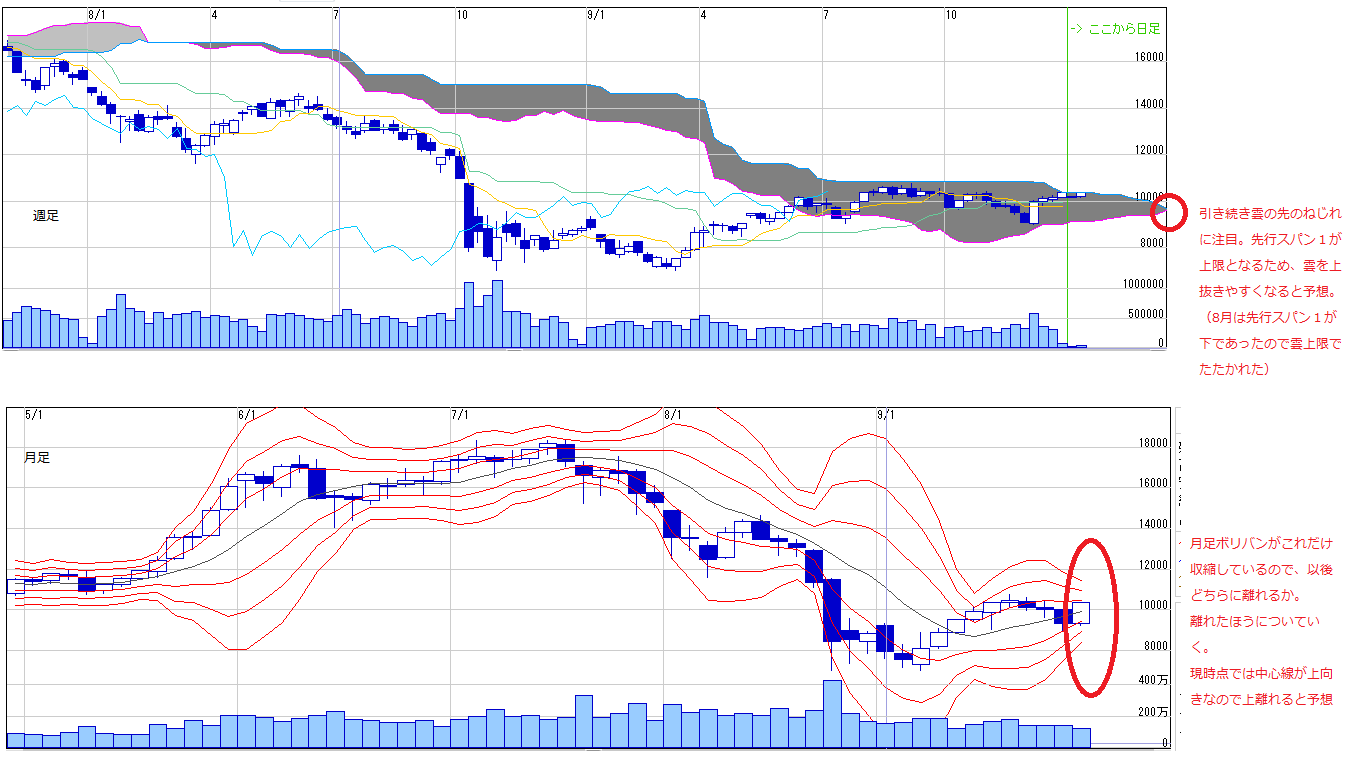1366x768 pixels.
Task: Click the 6/1 date marker on monthly chart
Action: [x=248, y=414]
